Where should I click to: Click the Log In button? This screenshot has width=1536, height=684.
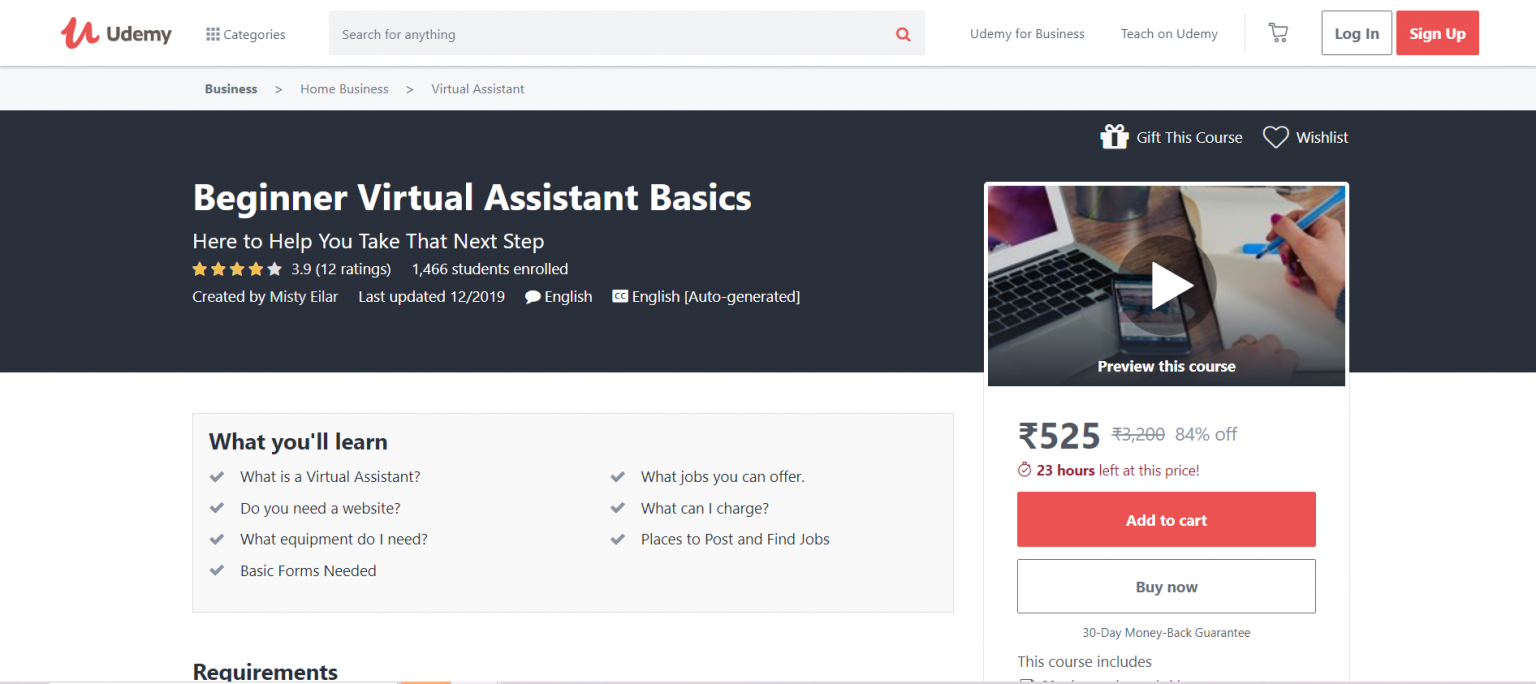(x=1357, y=33)
